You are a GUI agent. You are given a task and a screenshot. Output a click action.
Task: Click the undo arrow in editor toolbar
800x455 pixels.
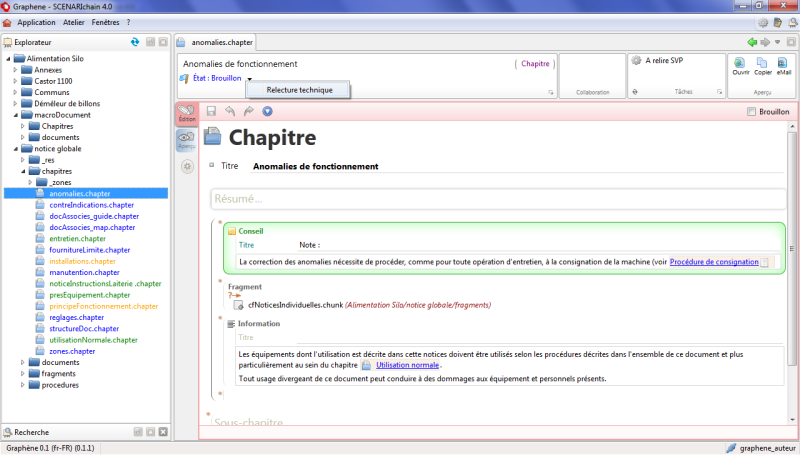click(229, 111)
